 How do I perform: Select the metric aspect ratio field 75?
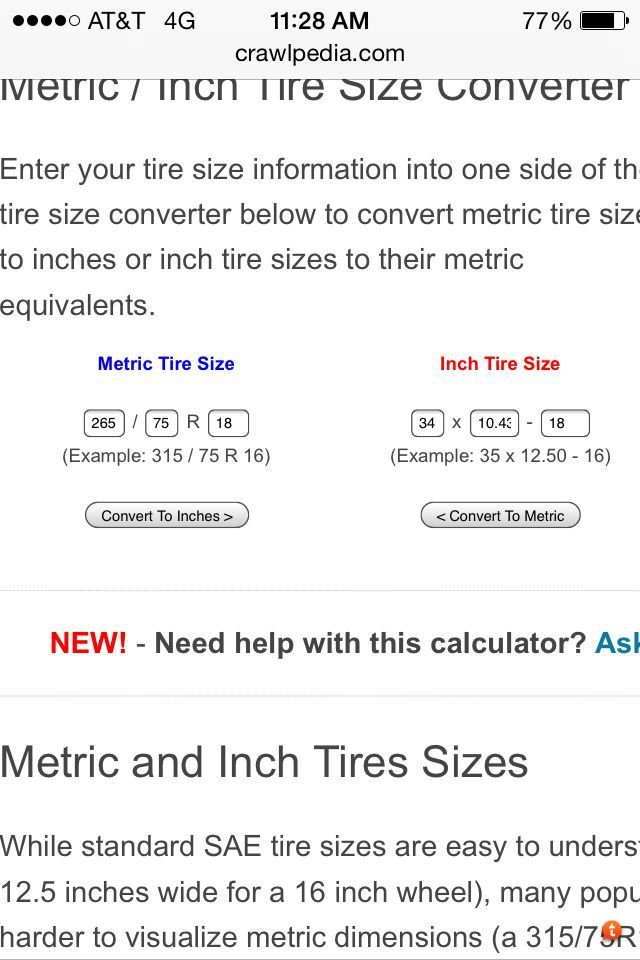click(x=162, y=423)
